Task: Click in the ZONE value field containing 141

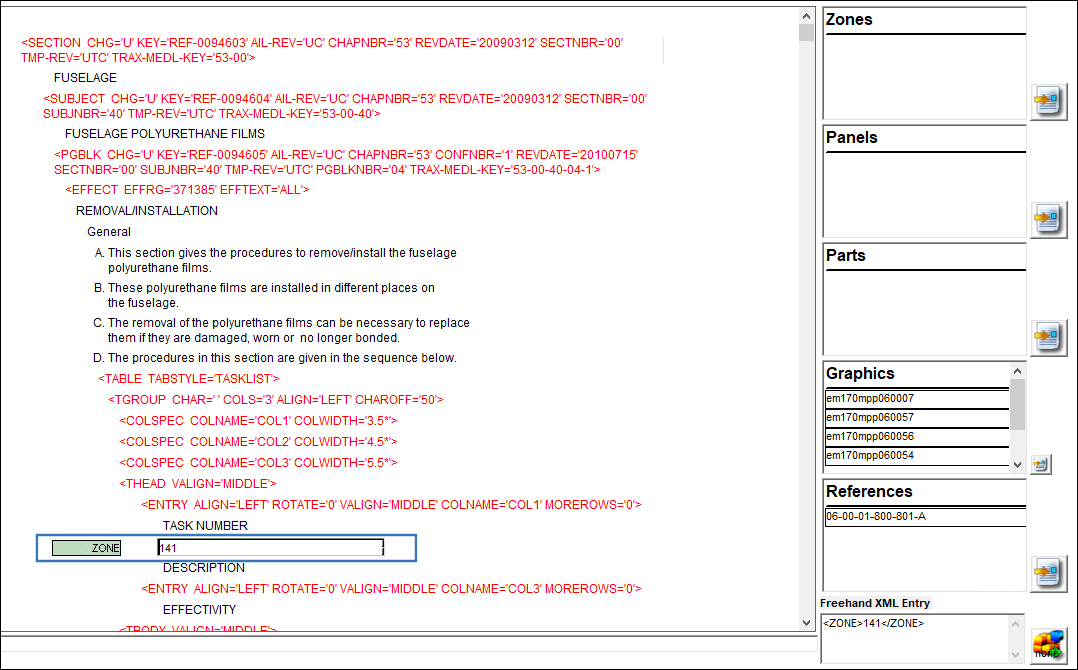Action: click(x=271, y=548)
